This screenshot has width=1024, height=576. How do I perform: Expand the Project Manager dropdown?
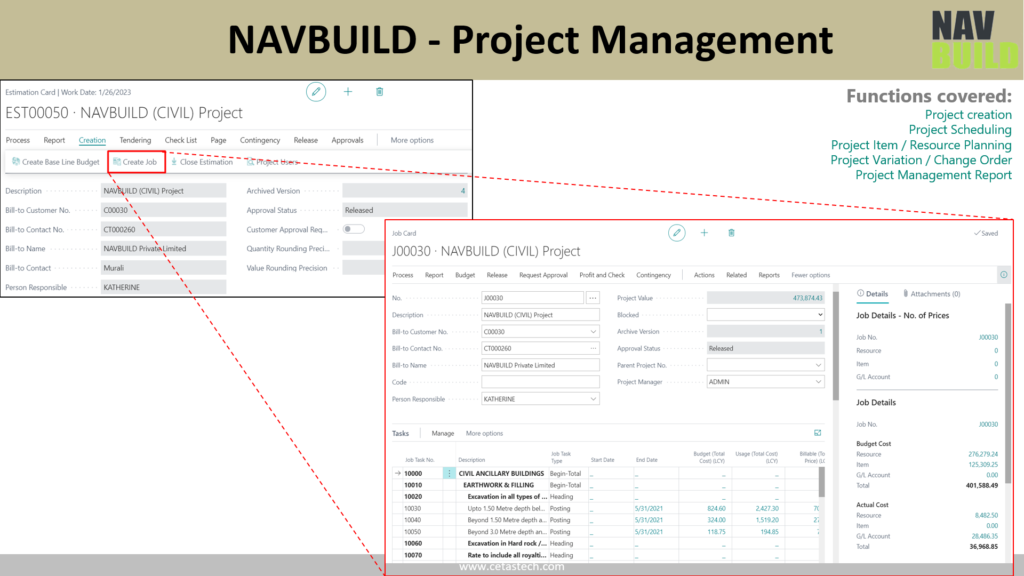(765, 382)
